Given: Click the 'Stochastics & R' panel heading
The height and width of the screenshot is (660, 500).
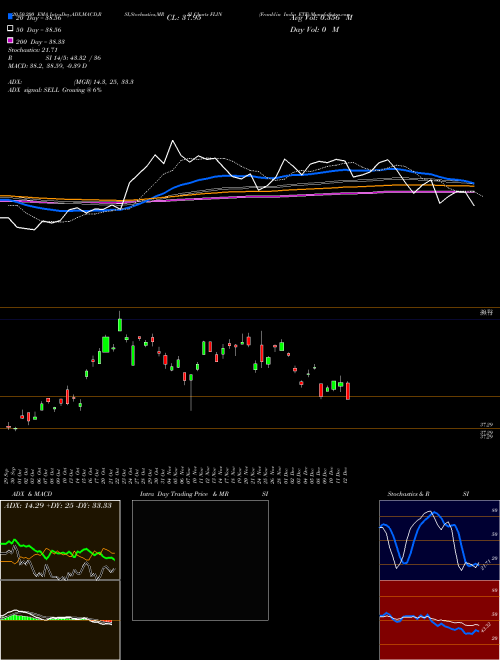Looking at the screenshot, I should point(408,494).
